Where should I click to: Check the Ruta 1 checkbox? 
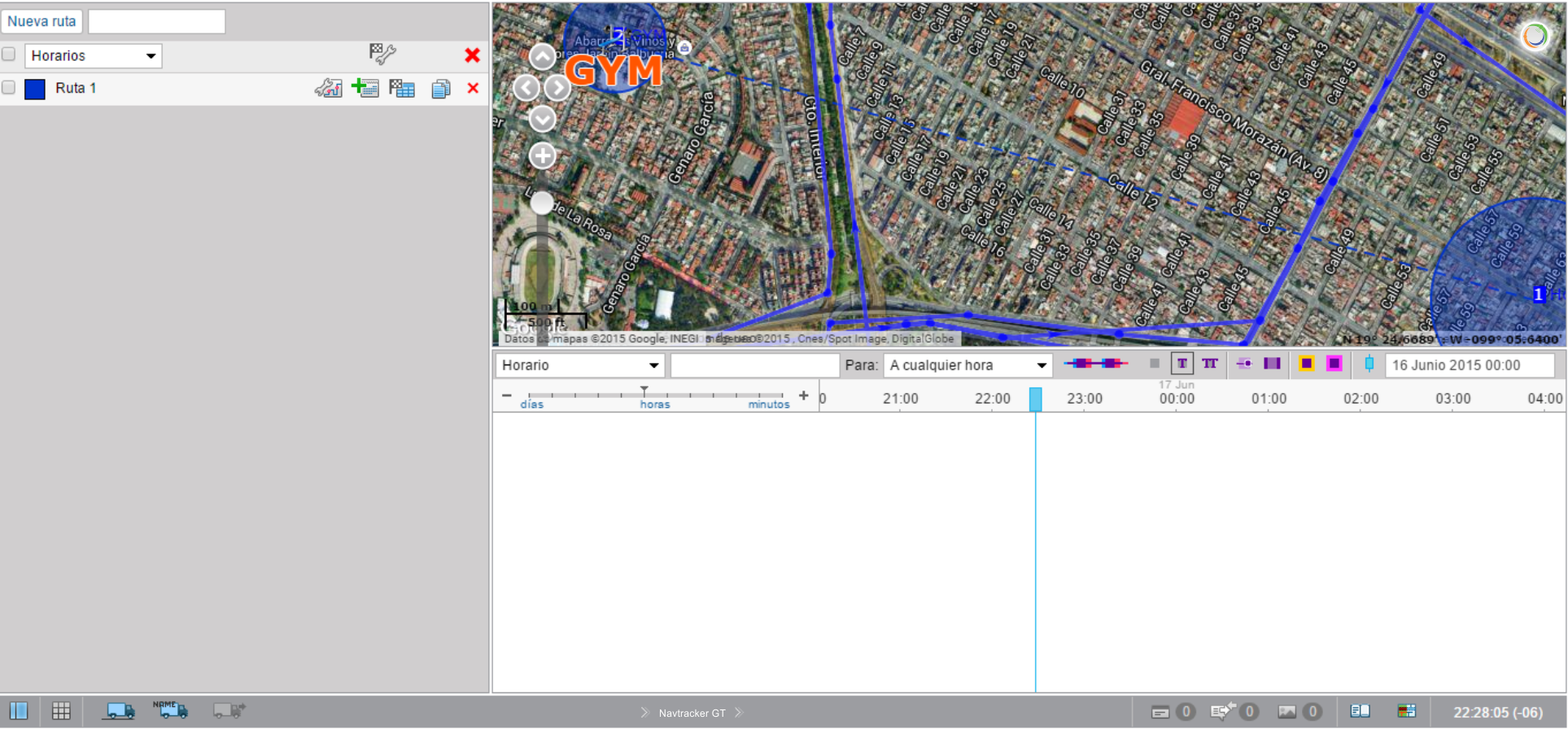tap(9, 88)
